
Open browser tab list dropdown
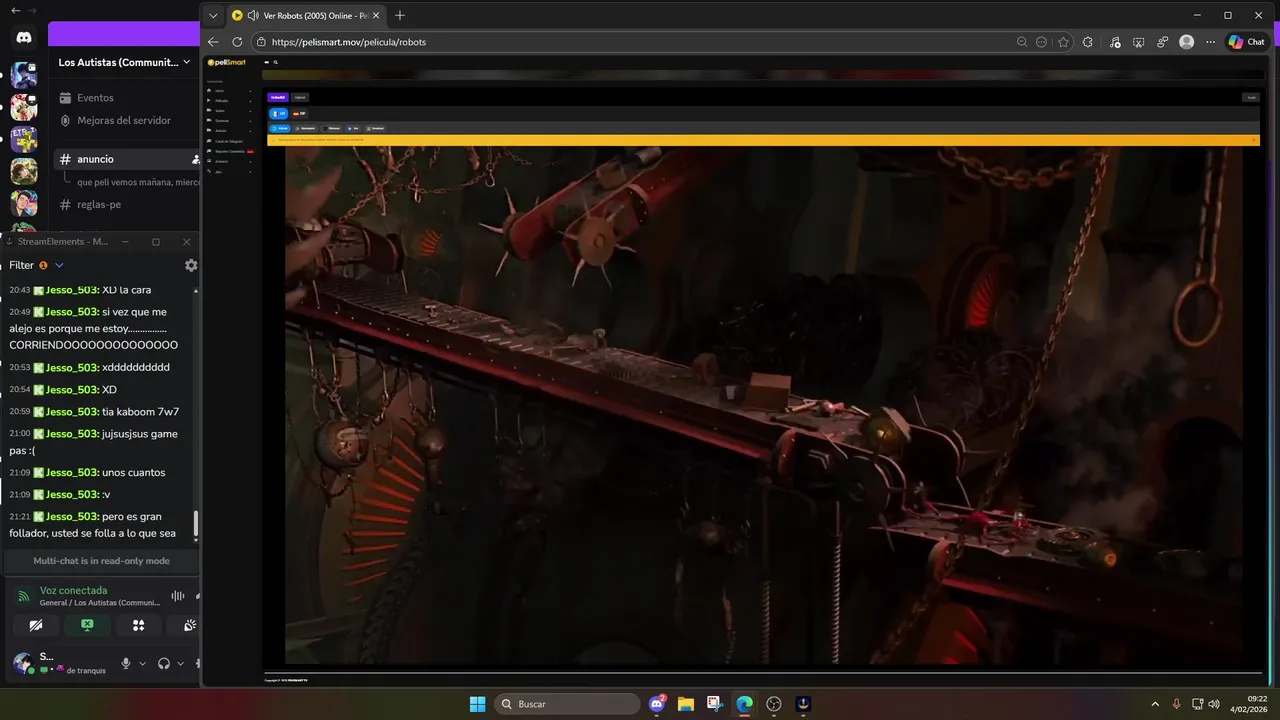pos(213,15)
